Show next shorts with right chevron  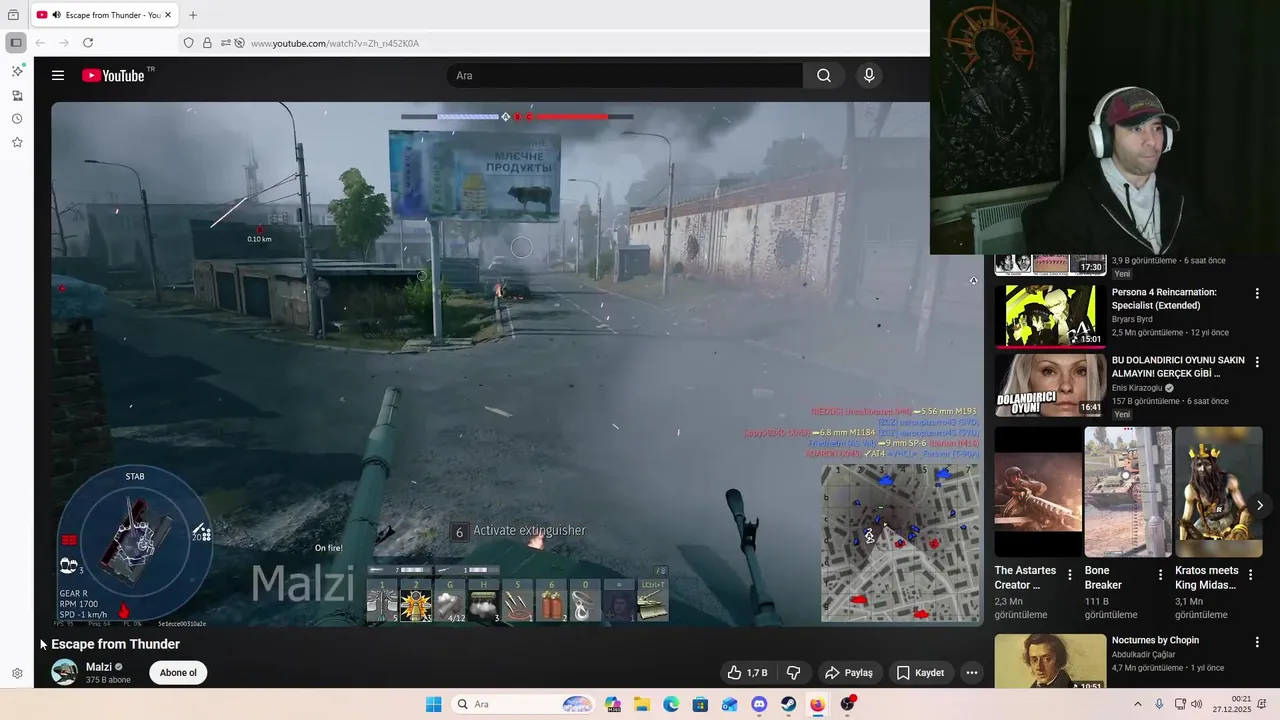click(1259, 505)
